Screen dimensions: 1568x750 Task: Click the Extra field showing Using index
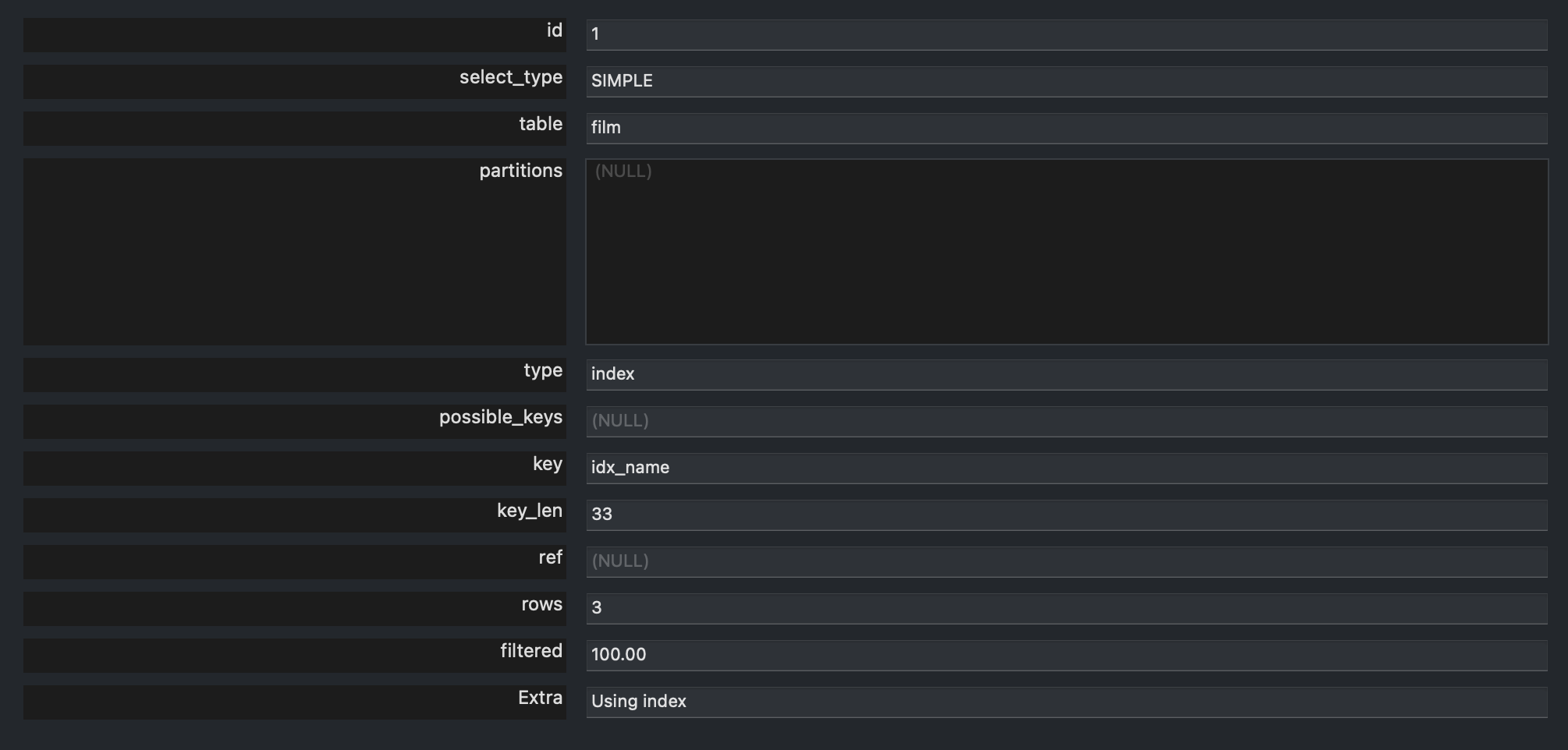point(1066,702)
